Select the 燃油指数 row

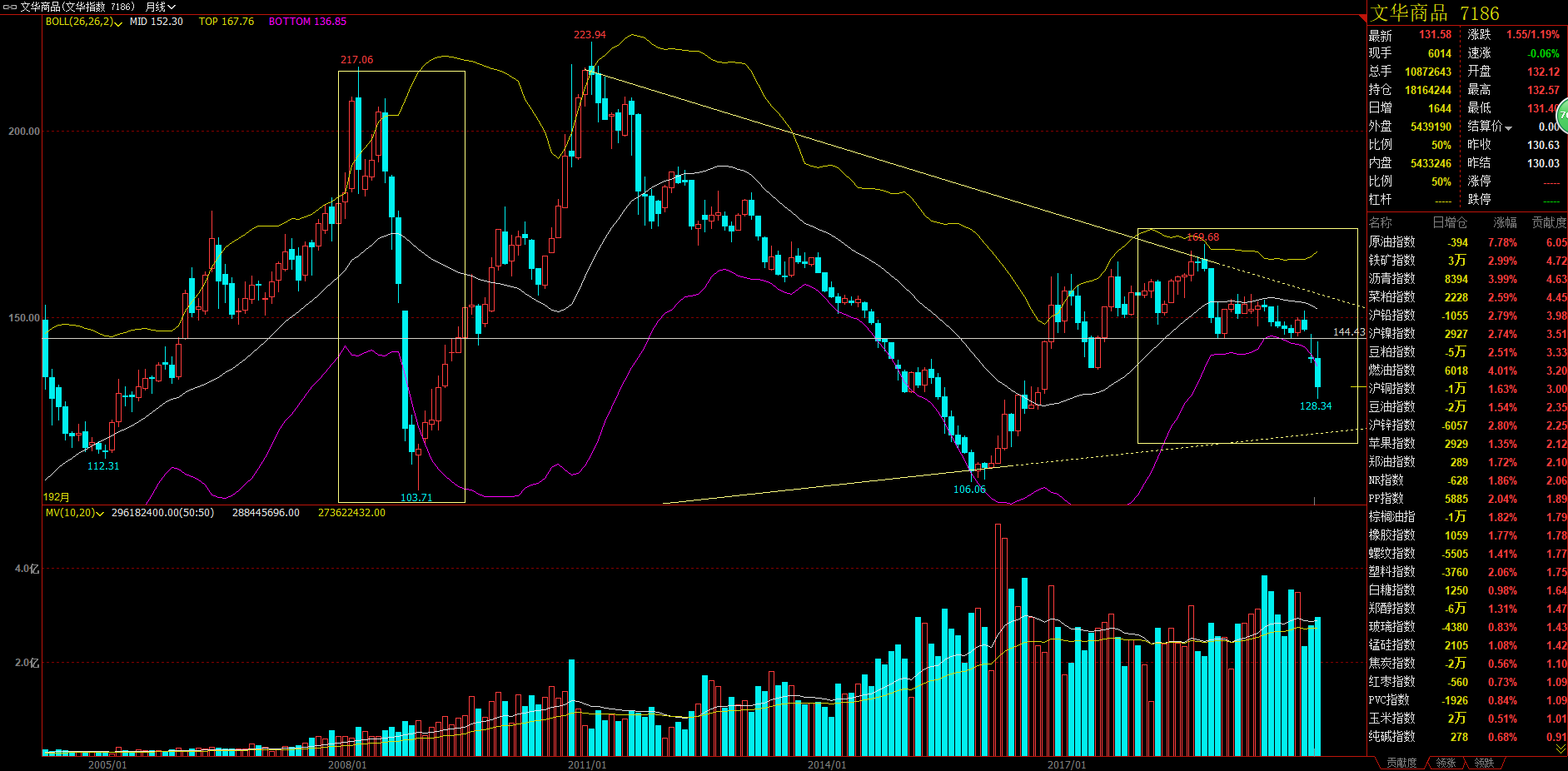[x=1467, y=371]
